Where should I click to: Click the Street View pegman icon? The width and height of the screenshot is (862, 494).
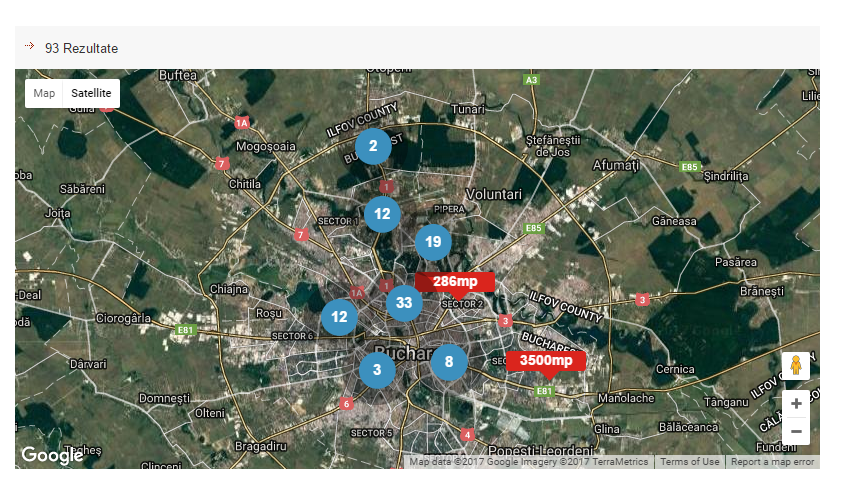[796, 365]
